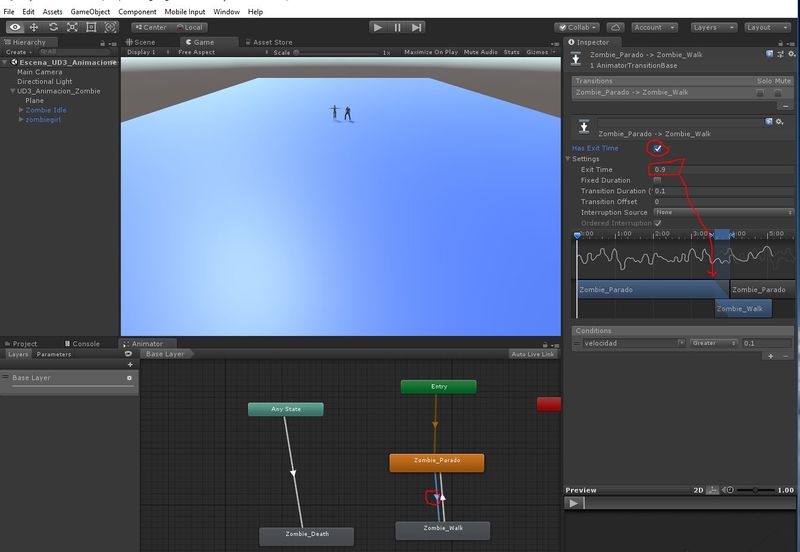Viewport: 800px width, 552px height.
Task: Toggle Mute for Zombie_Parado transition
Action: [x=778, y=93]
